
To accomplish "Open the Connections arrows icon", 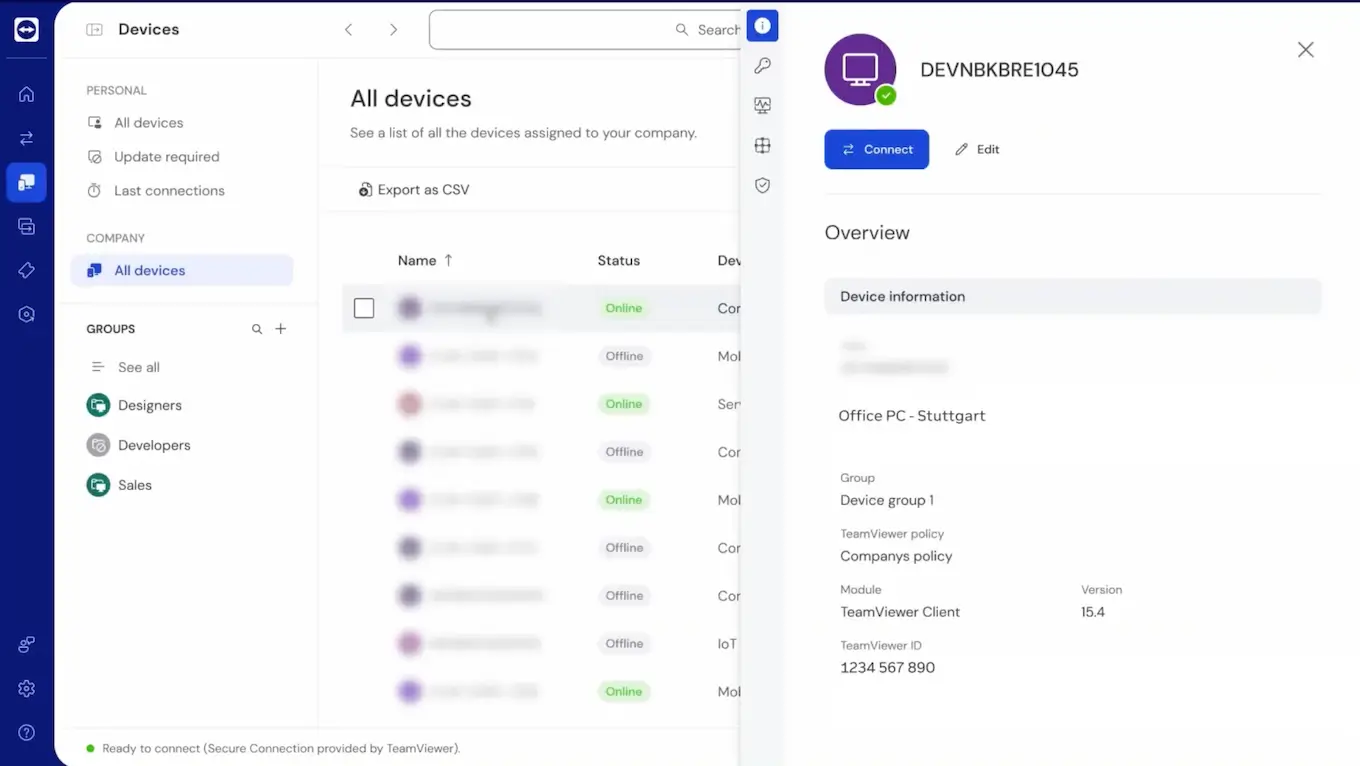I will (x=25, y=137).
